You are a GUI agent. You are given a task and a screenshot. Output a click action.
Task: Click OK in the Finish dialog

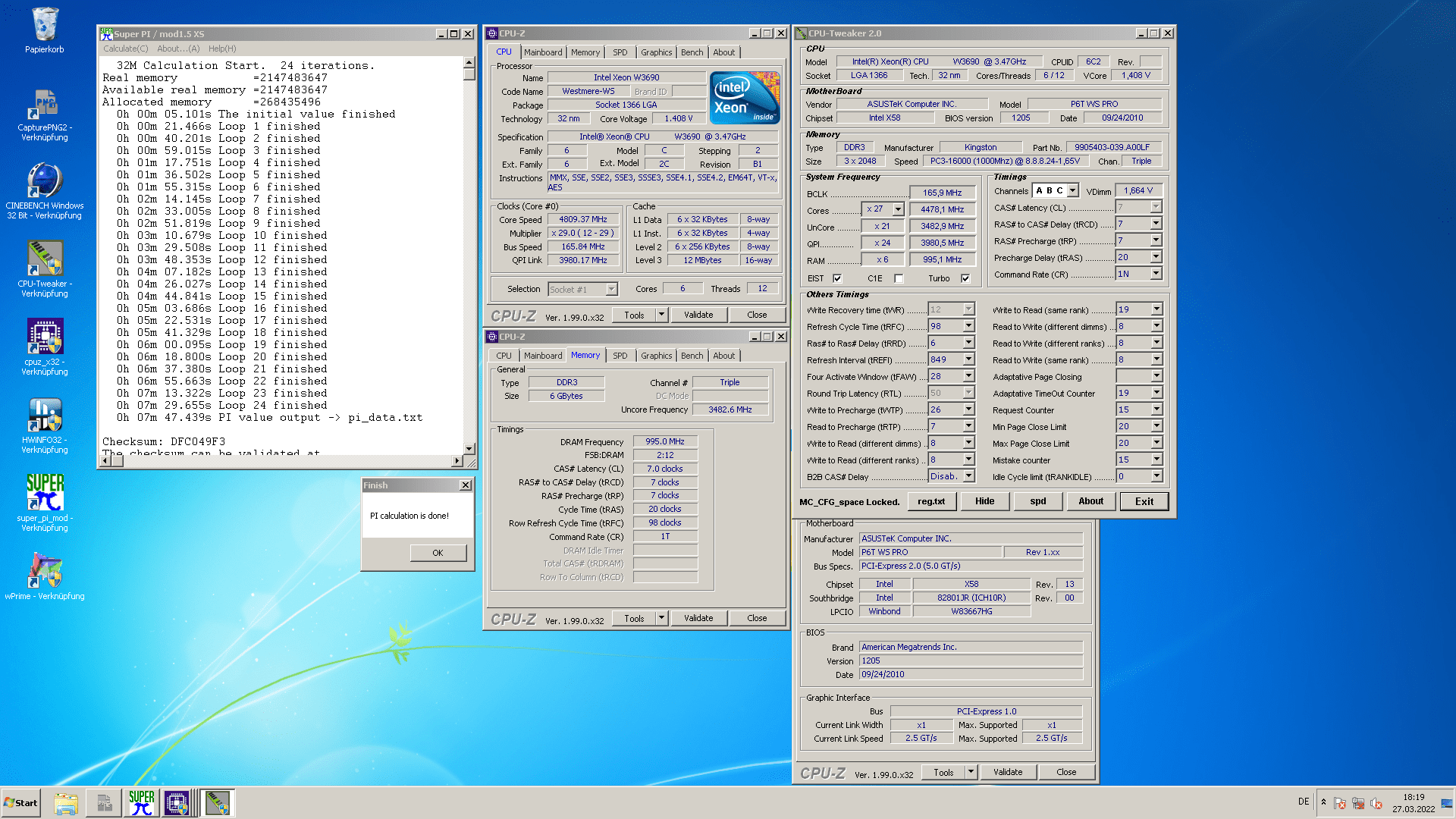[x=438, y=553]
